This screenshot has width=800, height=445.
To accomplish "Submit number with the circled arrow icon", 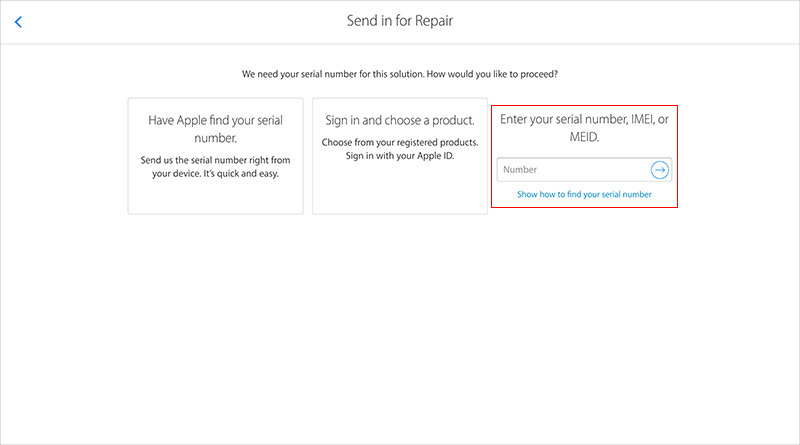I will click(659, 170).
